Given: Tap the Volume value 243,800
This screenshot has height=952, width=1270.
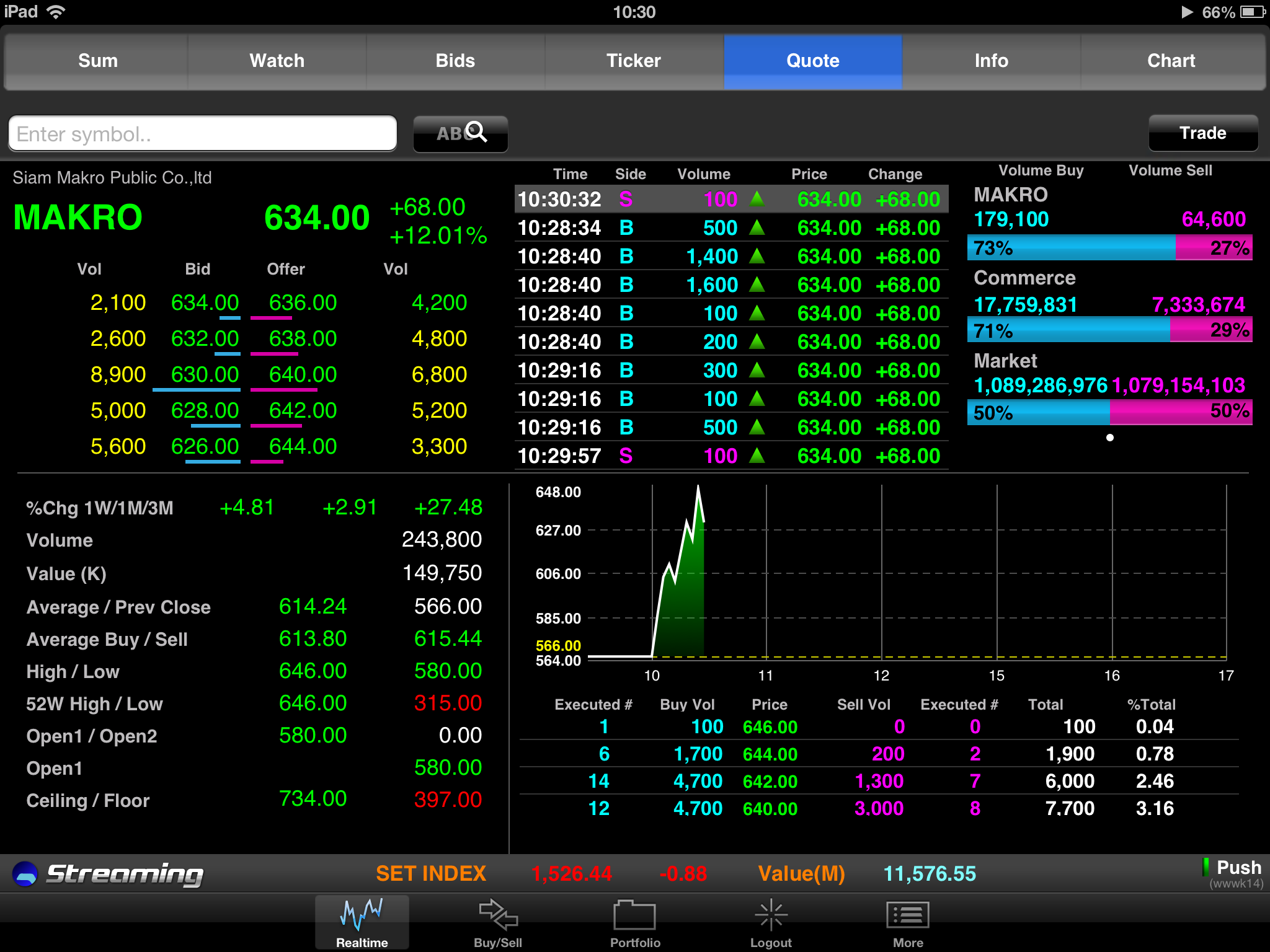Looking at the screenshot, I should (442, 539).
